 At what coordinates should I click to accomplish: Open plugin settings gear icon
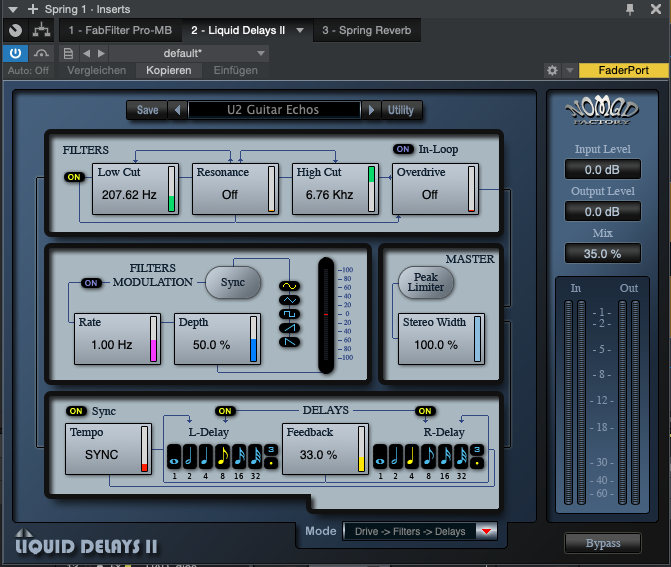[551, 71]
